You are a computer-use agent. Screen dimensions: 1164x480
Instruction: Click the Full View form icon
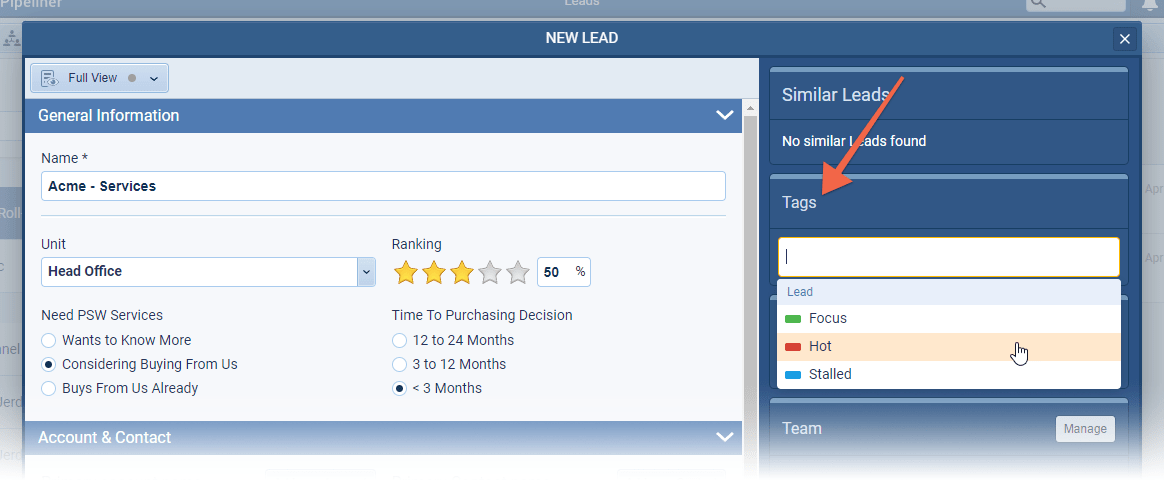point(49,78)
